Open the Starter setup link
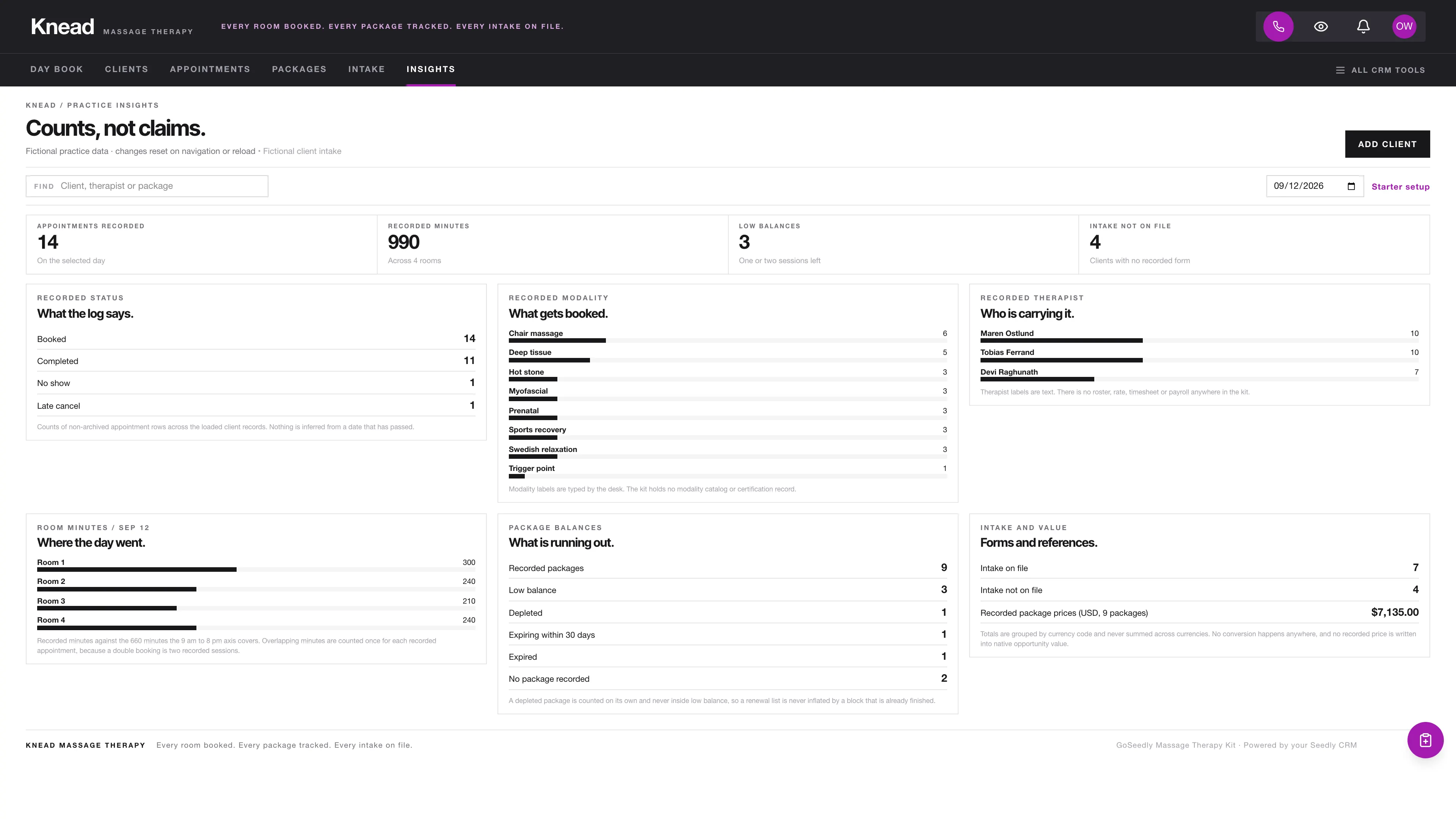 (1401, 187)
